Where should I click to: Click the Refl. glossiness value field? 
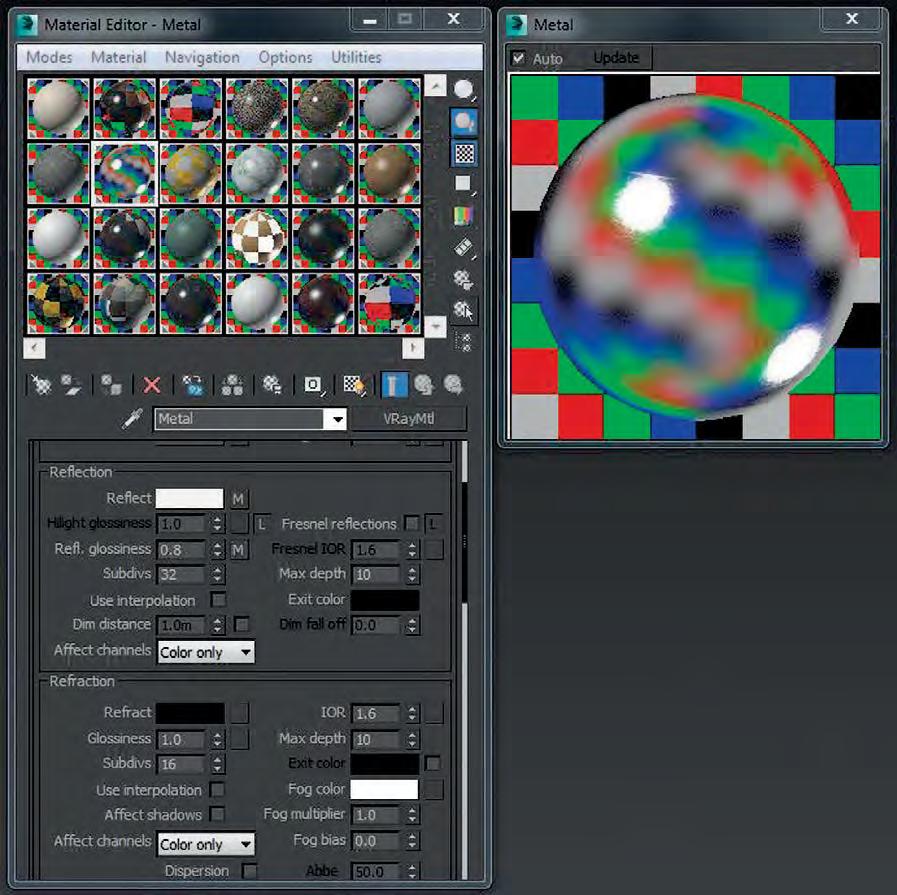click(181, 550)
